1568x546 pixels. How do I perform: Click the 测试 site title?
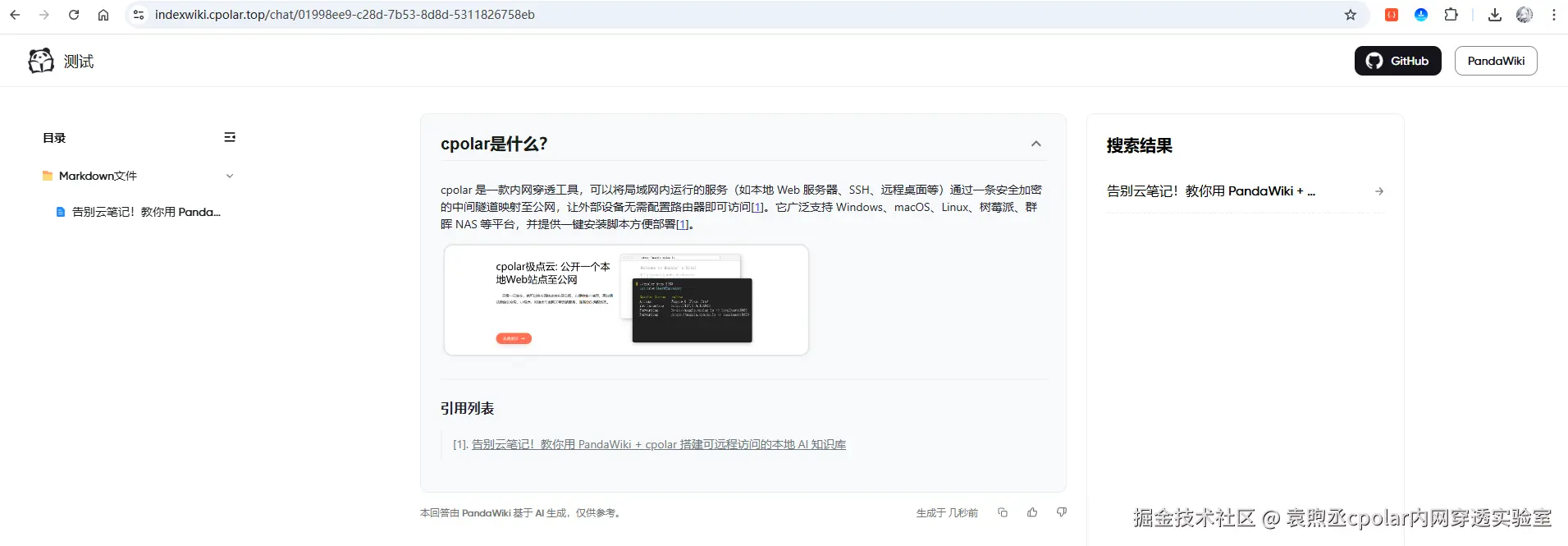79,62
